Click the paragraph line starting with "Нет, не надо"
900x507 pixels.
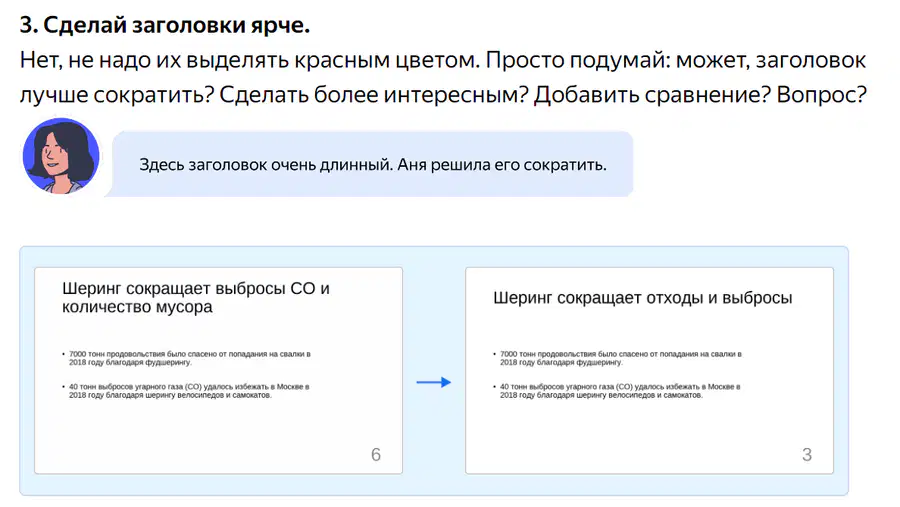click(x=443, y=60)
